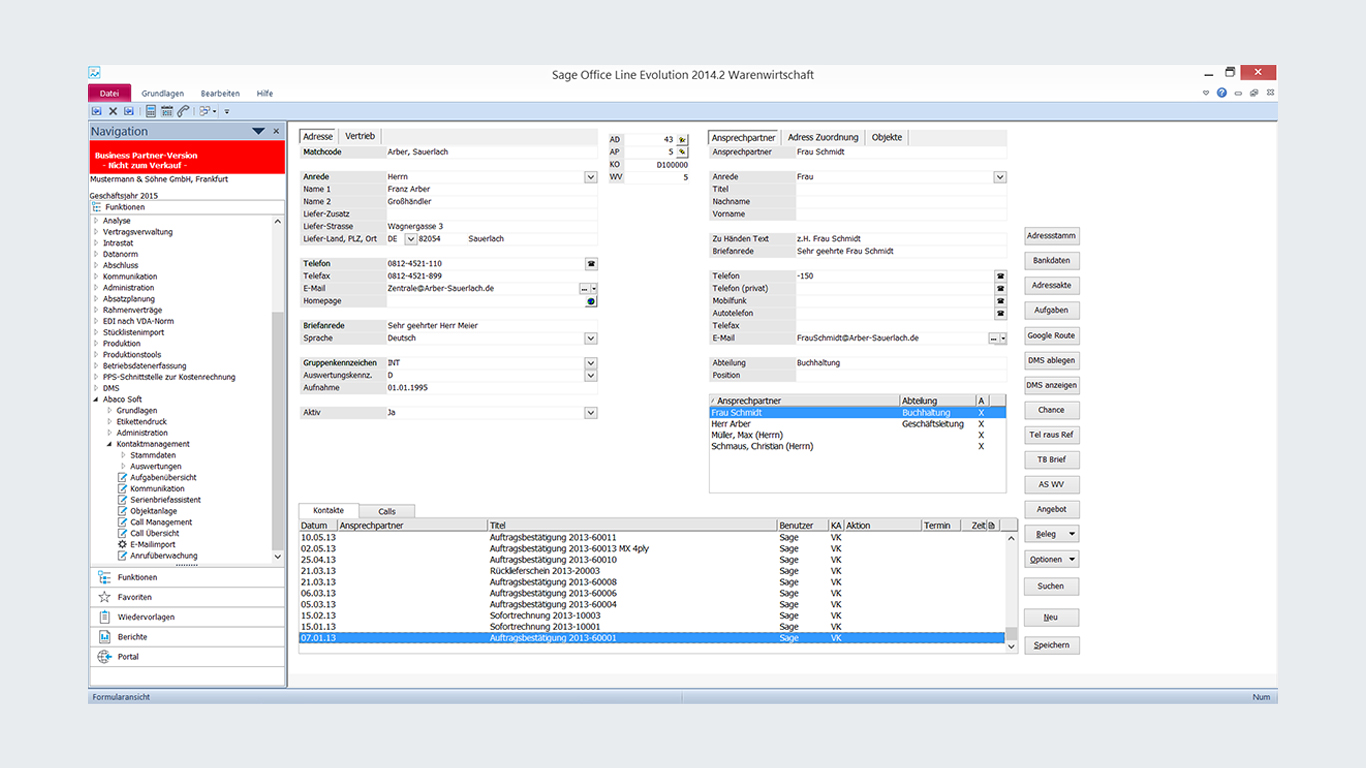
Task: Open the Bearbeiten menu
Action: tap(220, 93)
